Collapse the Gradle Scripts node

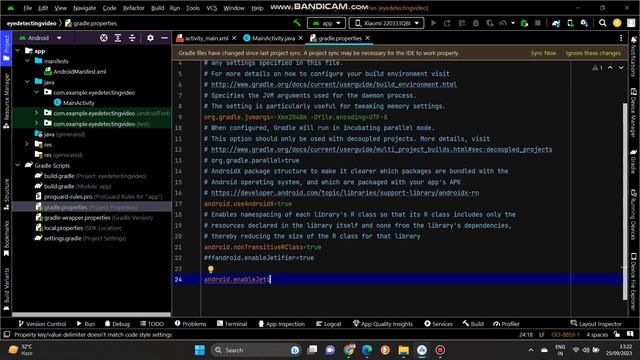tap(18, 165)
